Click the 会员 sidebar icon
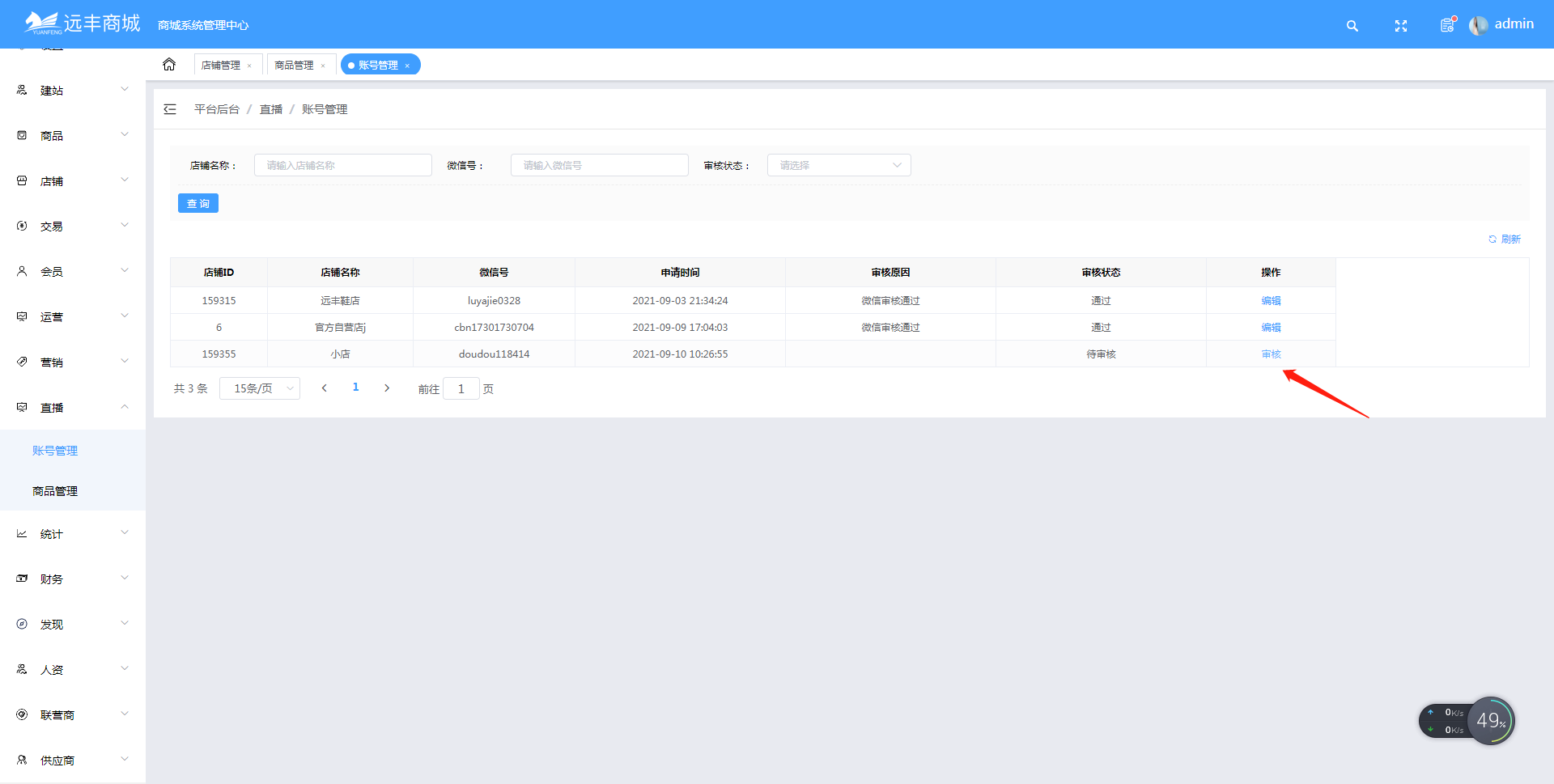Image resolution: width=1554 pixels, height=784 pixels. (x=22, y=271)
